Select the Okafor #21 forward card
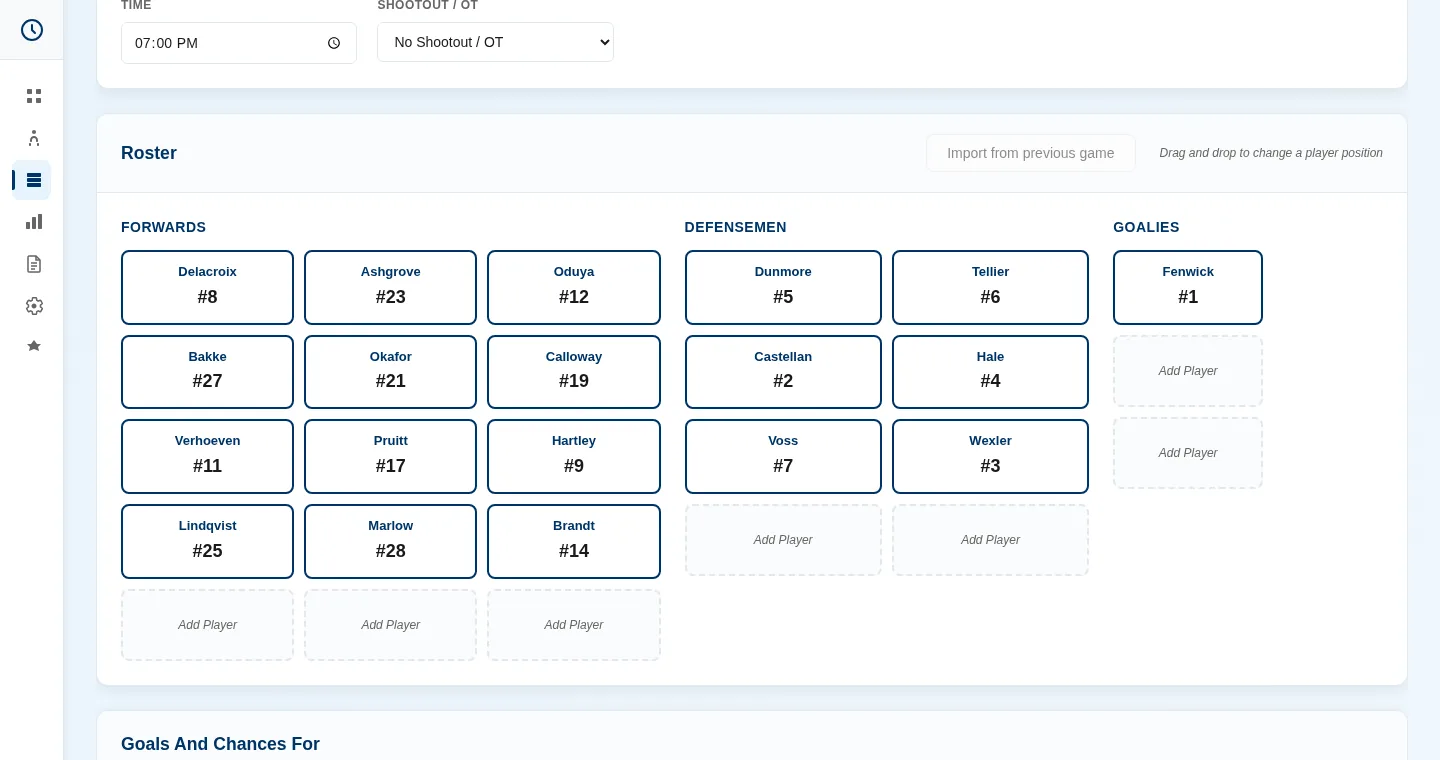Image resolution: width=1440 pixels, height=760 pixels. coord(390,372)
